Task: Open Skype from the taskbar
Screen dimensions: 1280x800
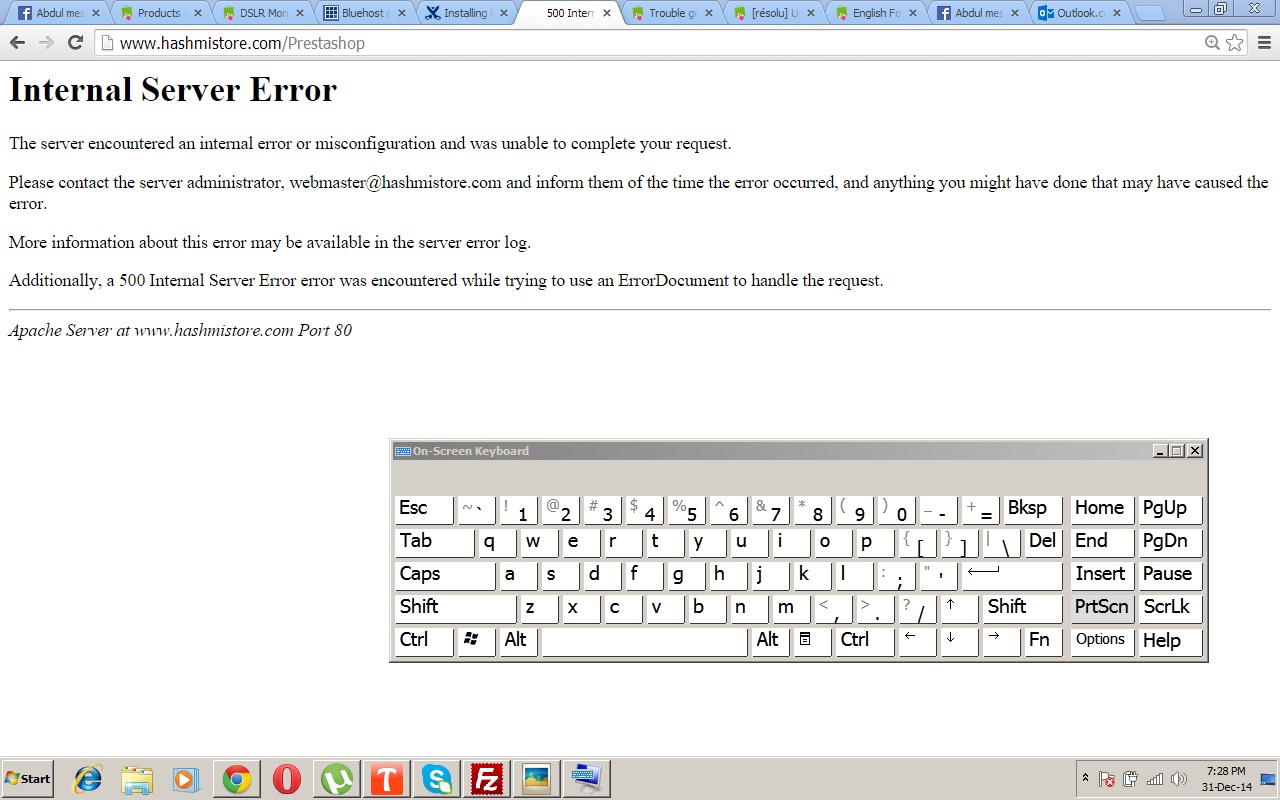Action: click(437, 778)
